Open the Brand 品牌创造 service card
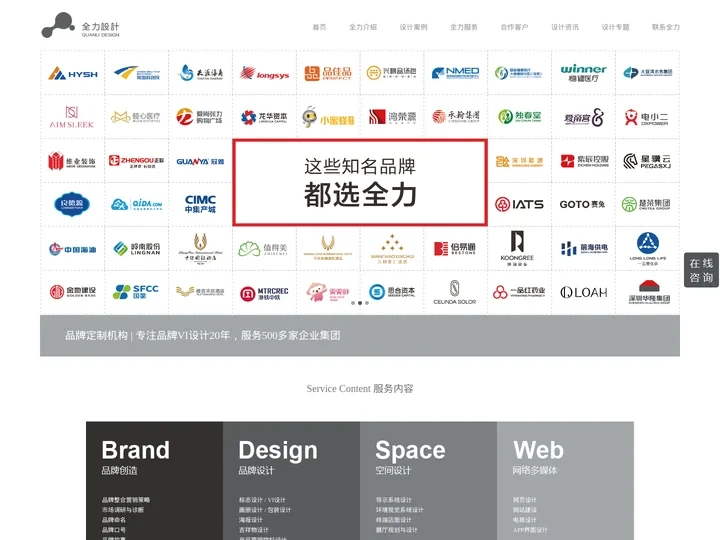The image size is (720, 540). [x=154, y=481]
